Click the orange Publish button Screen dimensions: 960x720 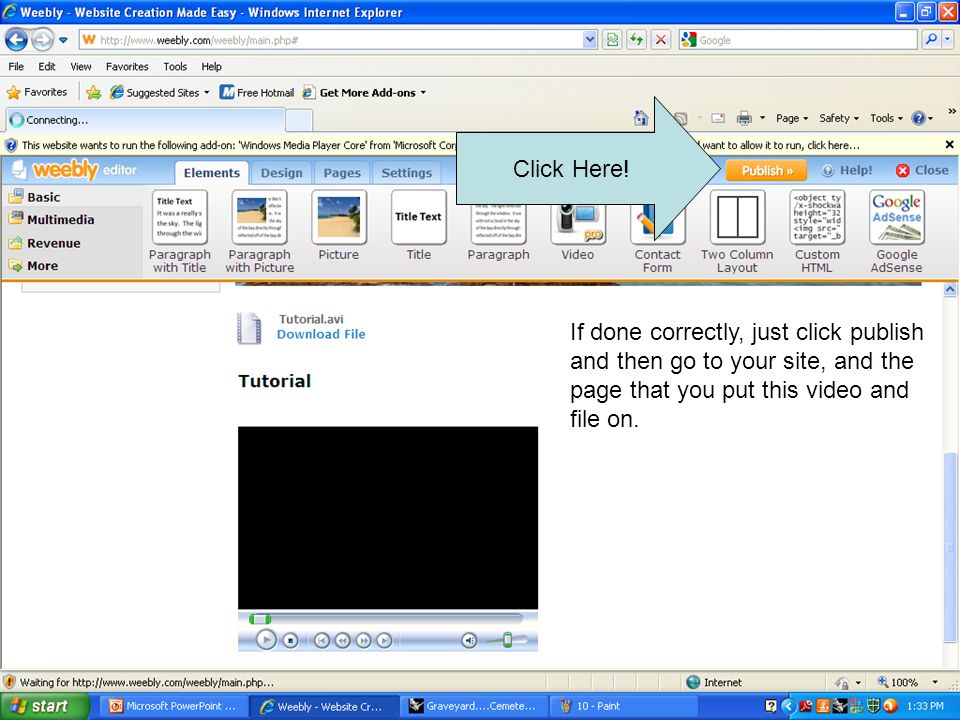point(766,171)
